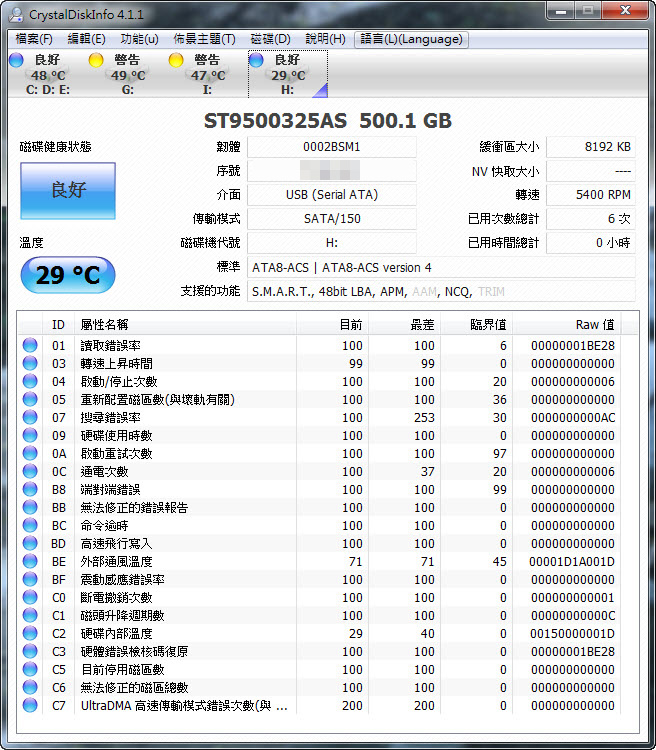The image size is (656, 750).
Task: Click the blue 良好 health status button
Action: pyautogui.click(x=68, y=191)
